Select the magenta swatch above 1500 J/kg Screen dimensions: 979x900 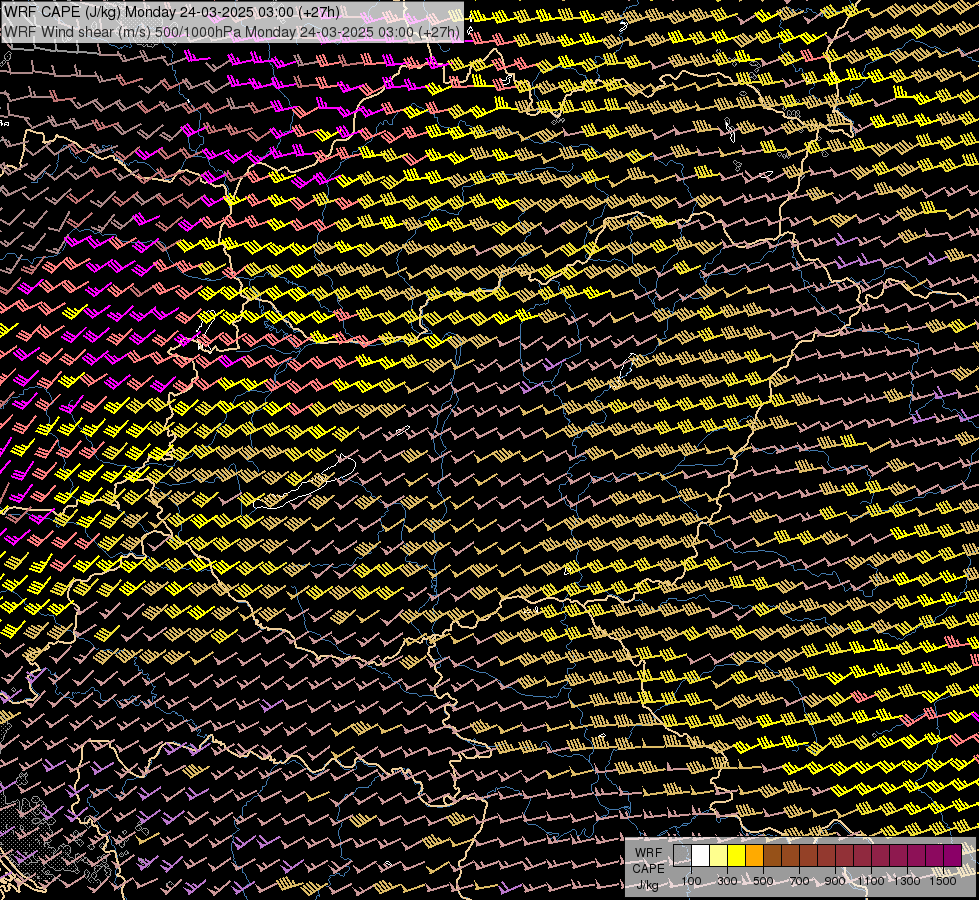point(952,855)
